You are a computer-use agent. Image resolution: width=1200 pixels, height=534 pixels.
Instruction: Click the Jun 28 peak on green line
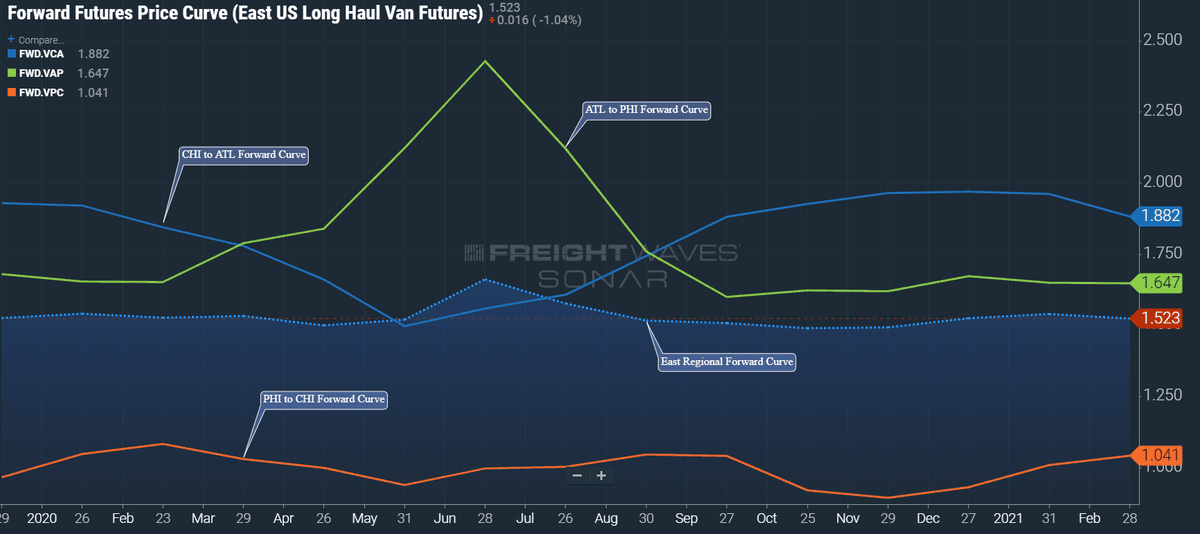(485, 61)
